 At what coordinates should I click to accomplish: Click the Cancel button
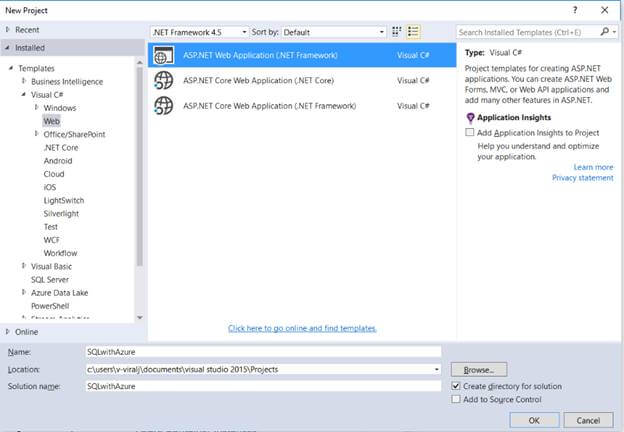click(x=588, y=420)
